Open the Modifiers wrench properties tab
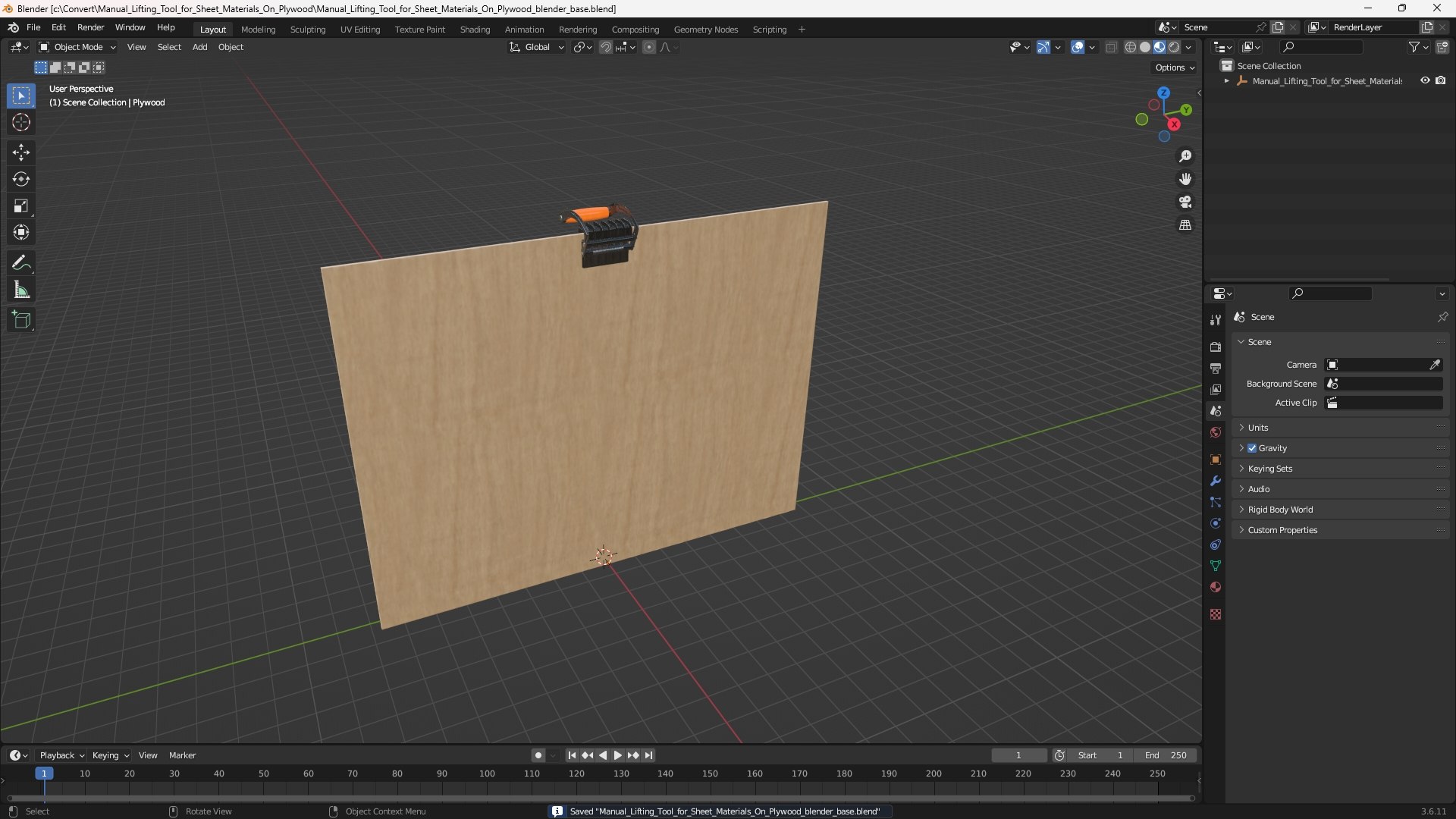Screen dimensions: 1456x819 [1216, 481]
